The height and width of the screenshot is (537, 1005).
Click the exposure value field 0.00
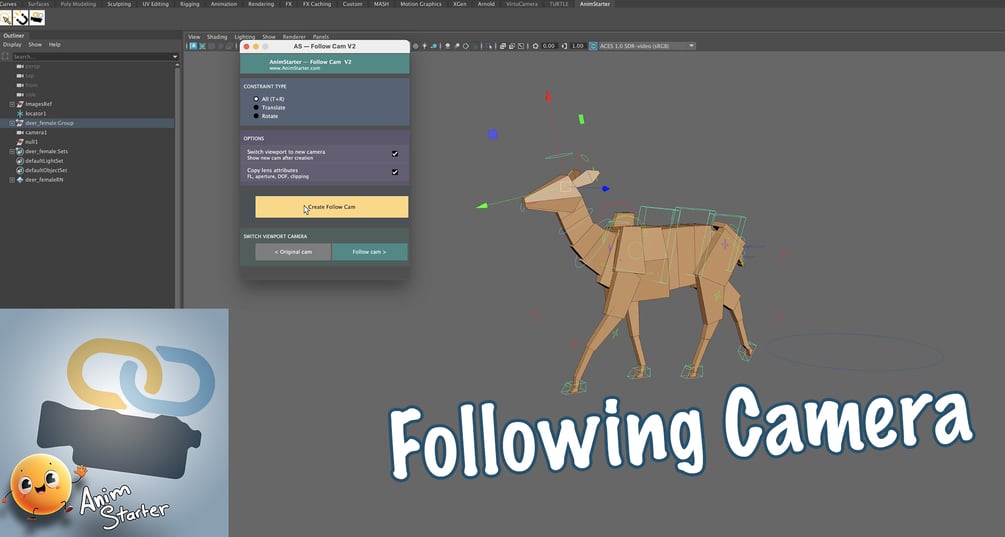click(549, 46)
